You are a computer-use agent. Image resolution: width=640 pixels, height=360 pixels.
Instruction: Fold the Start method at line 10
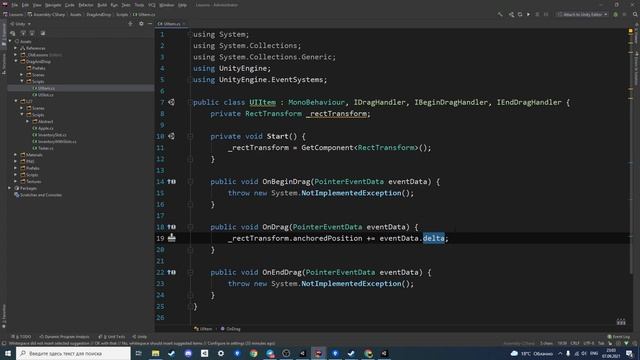[x=190, y=136]
